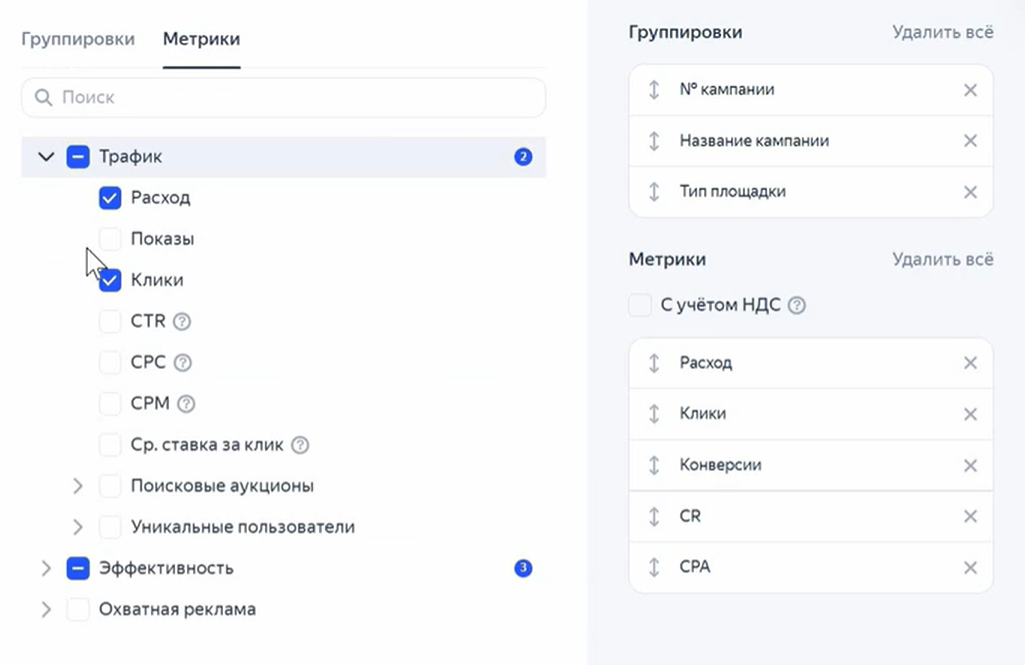Remove the Расход metric with X icon
Image resolution: width=1025 pixels, height=665 pixels.
[969, 363]
